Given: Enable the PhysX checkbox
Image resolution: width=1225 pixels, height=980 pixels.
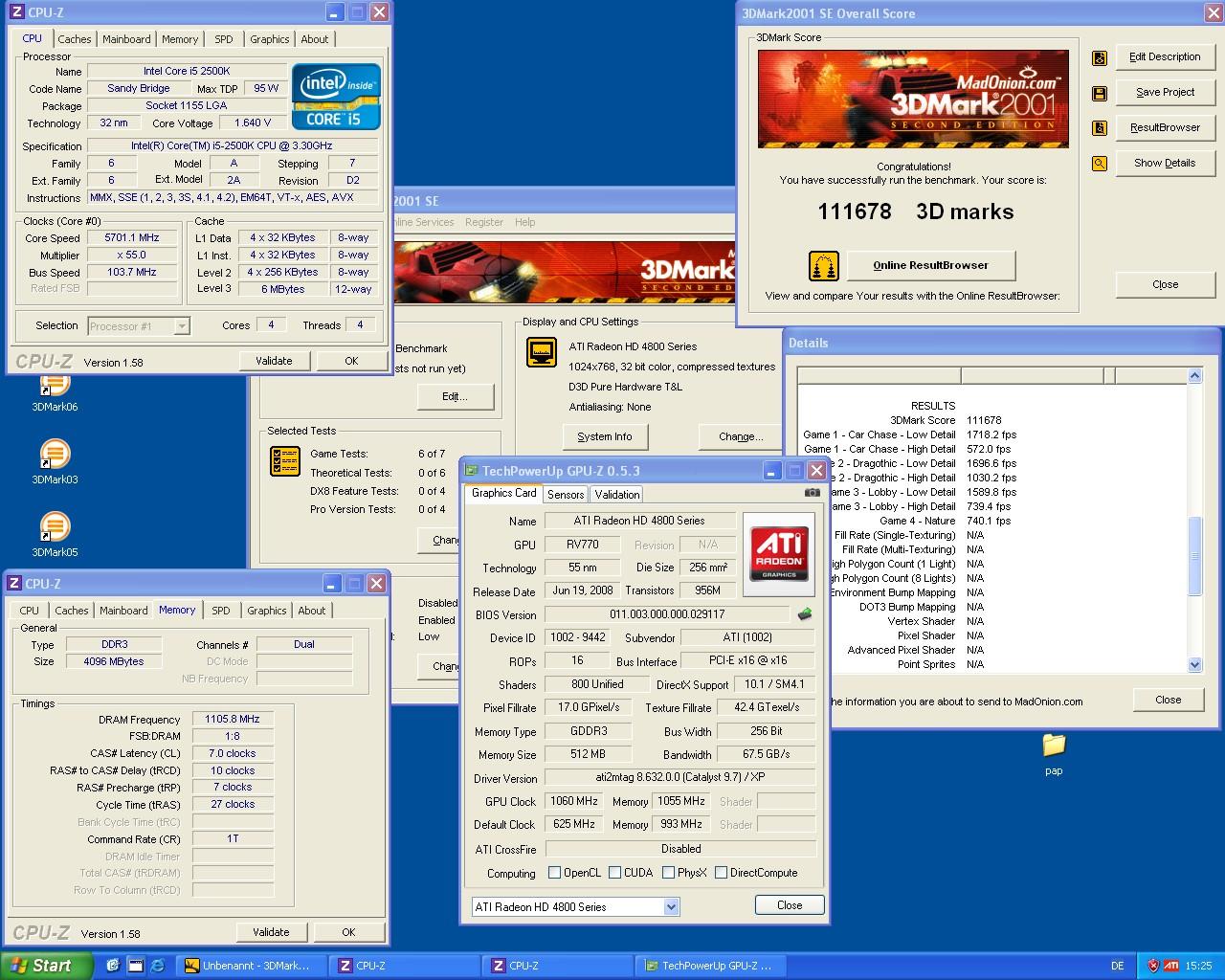Looking at the screenshot, I should click(668, 873).
